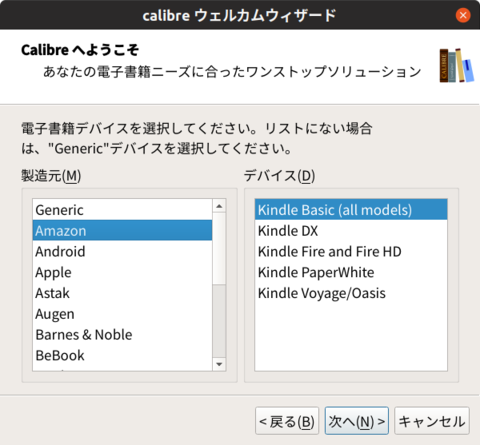Click the calibre books logo icon

click(457, 66)
